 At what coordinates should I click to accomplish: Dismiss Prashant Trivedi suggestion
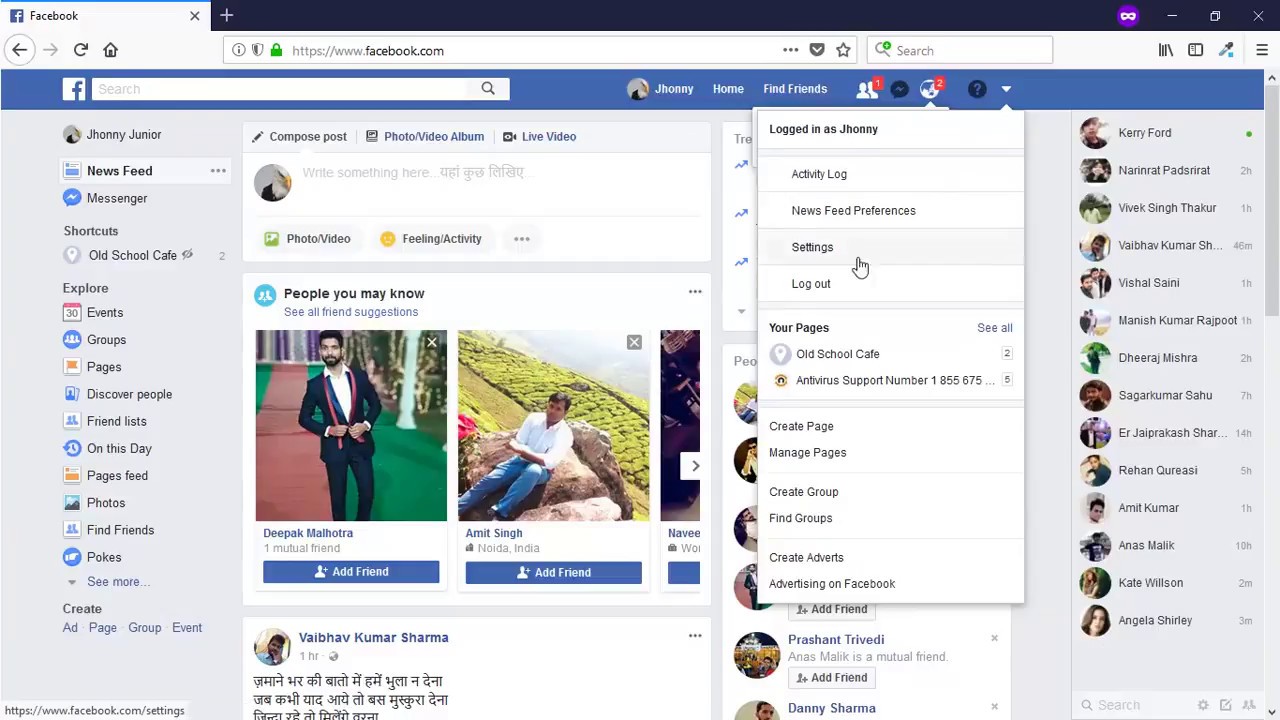coord(994,638)
